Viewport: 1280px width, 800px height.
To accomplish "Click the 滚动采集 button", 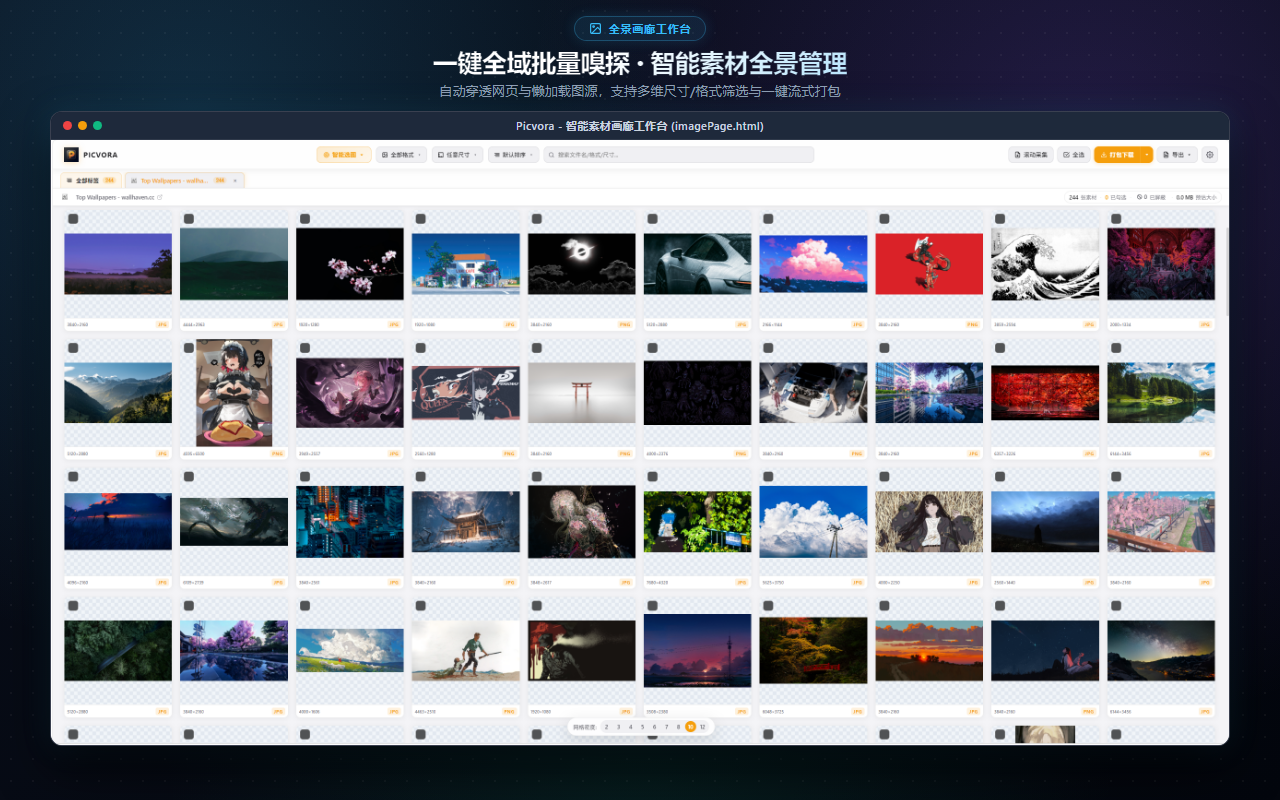I will click(x=1030, y=155).
